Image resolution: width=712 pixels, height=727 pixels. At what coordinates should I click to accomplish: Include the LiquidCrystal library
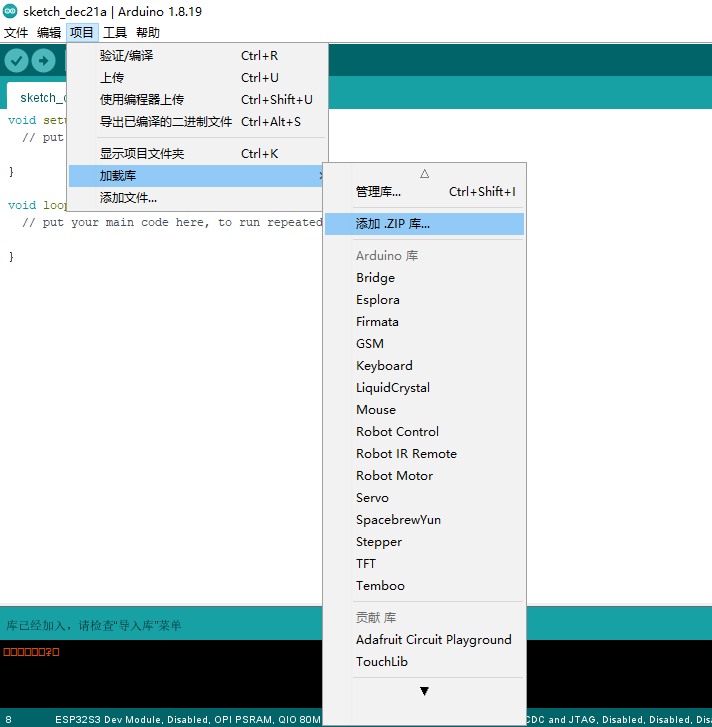pos(424,388)
